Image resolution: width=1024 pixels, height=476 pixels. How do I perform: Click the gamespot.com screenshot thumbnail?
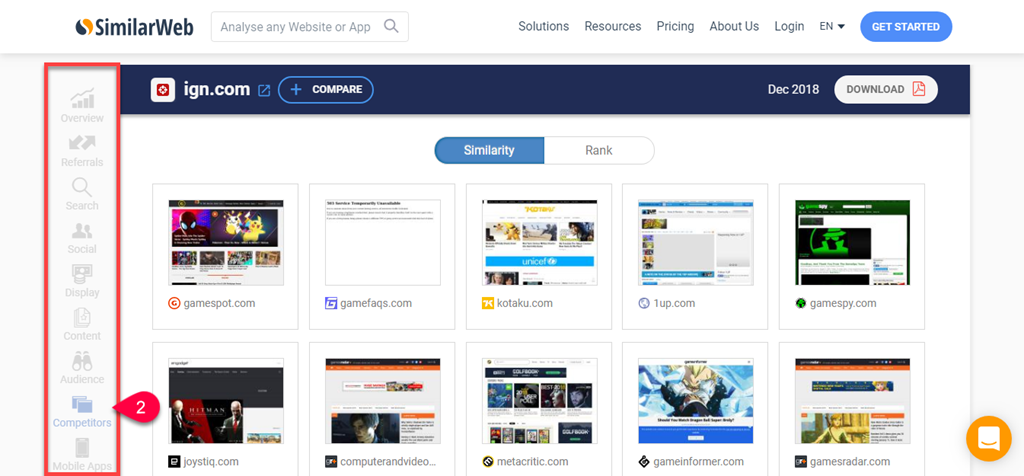[225, 243]
